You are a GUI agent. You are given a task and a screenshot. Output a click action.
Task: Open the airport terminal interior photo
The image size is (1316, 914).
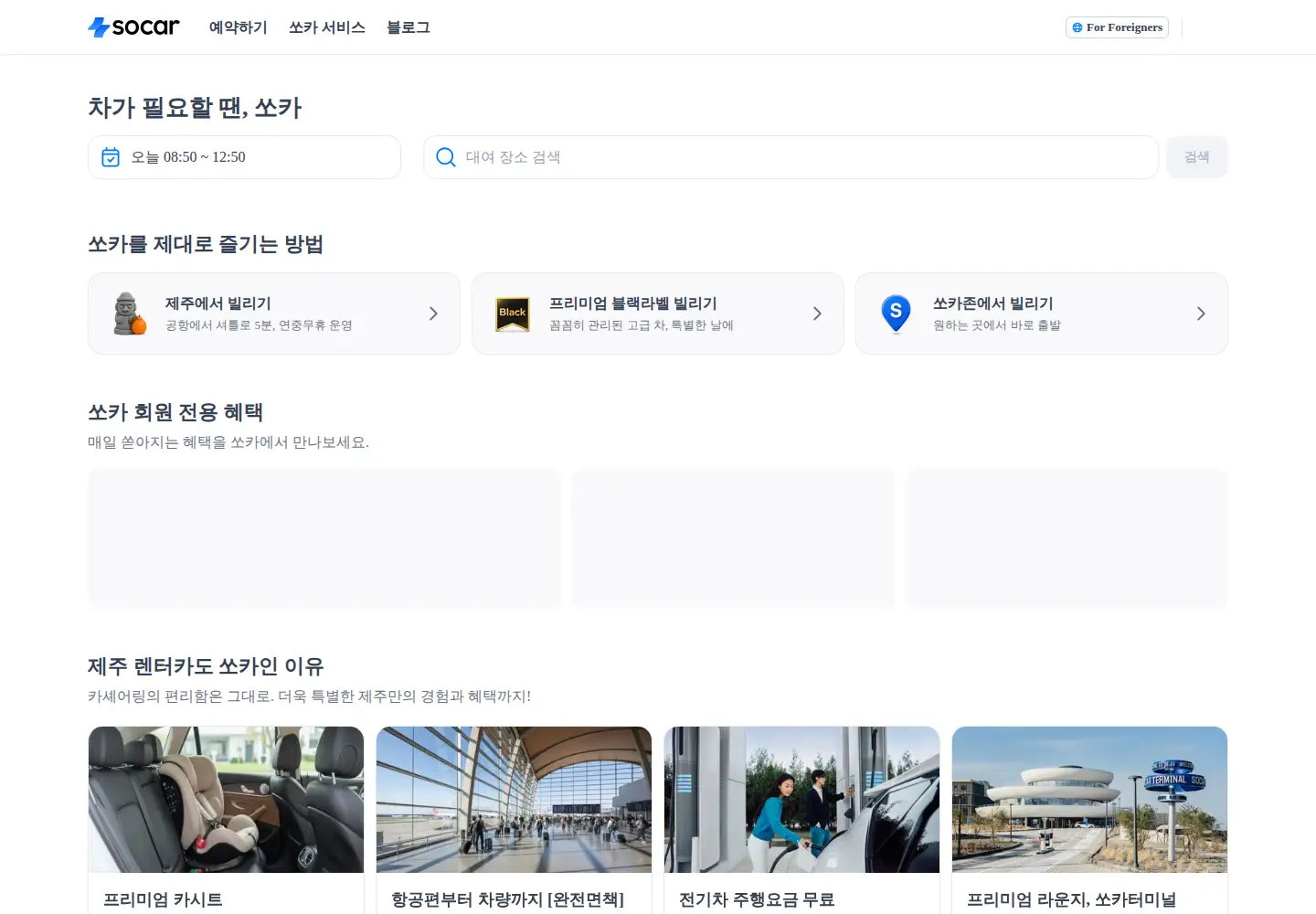[x=515, y=800]
